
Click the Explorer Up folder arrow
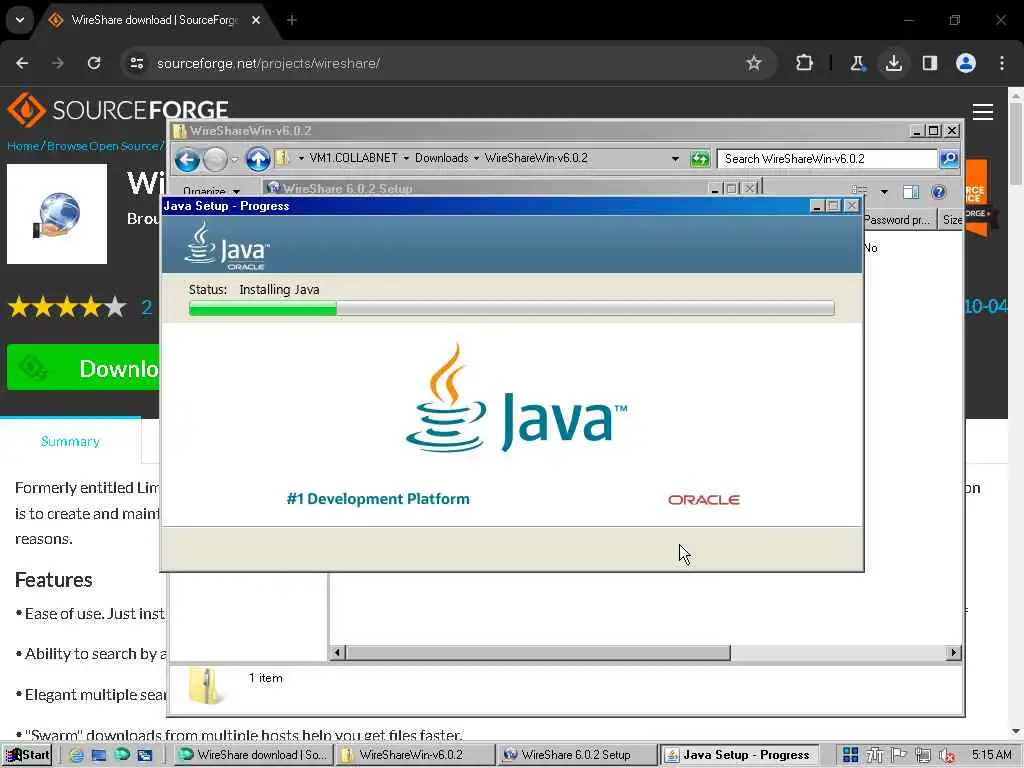point(258,159)
